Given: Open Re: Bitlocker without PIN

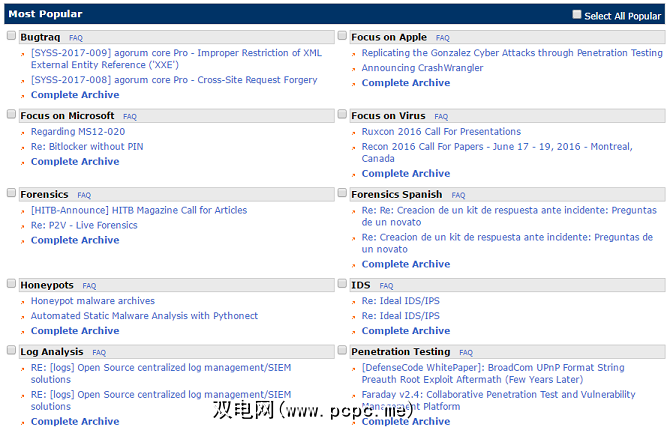Looking at the screenshot, I should (87, 147).
